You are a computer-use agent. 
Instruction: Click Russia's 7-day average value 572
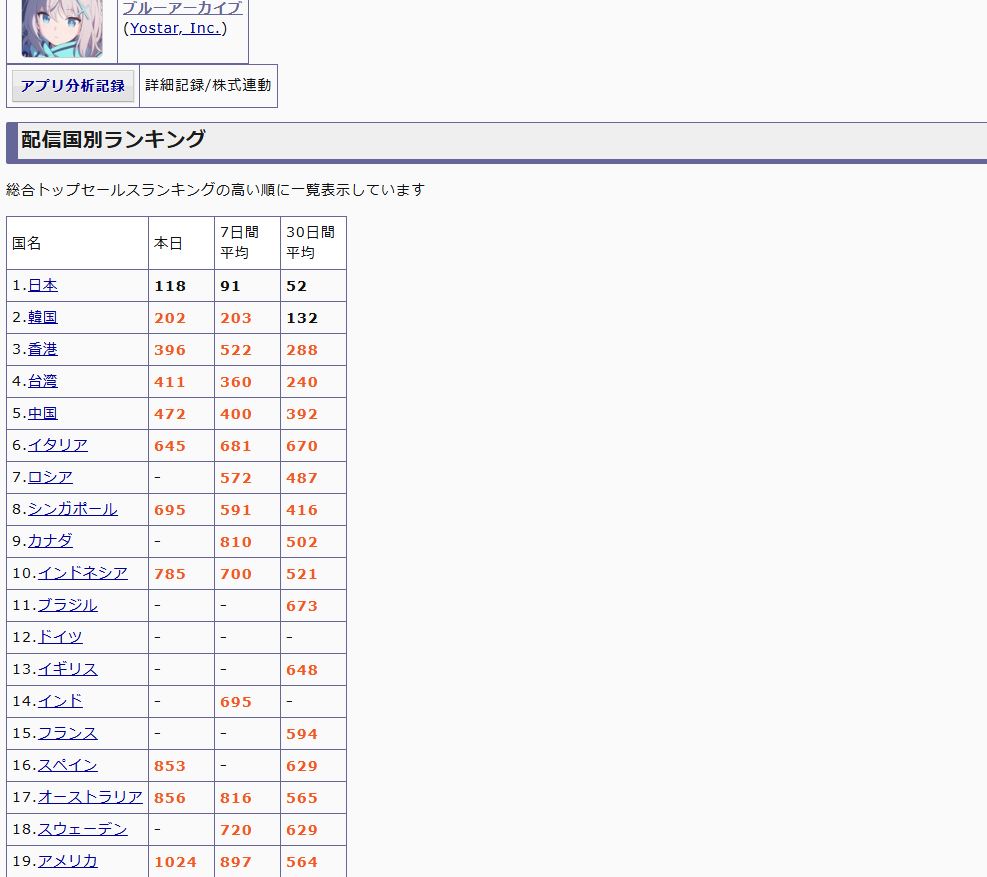tap(236, 478)
